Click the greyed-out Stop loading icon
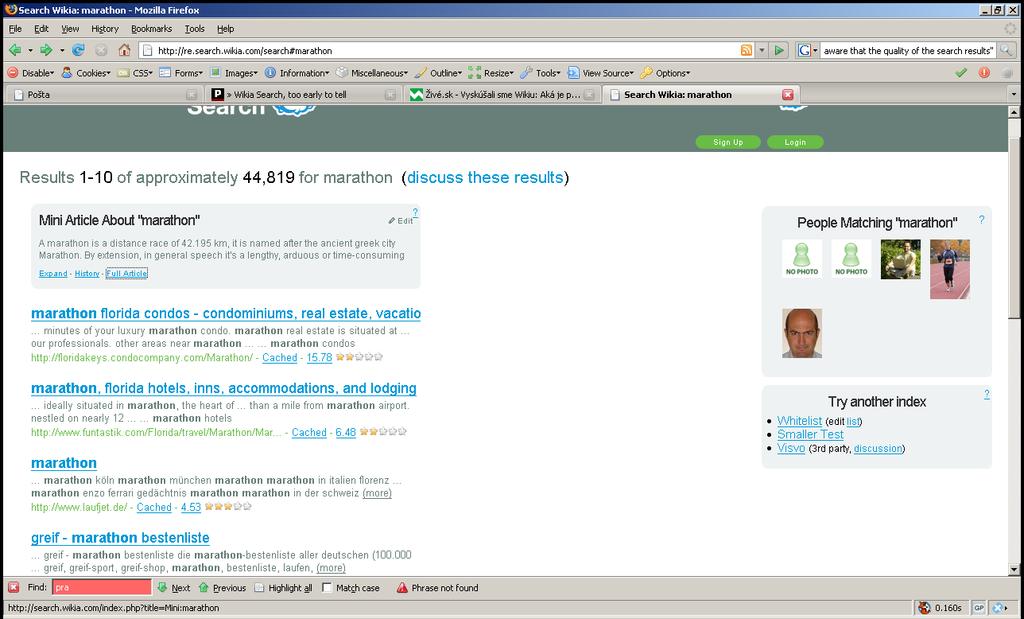Screen dimensions: 1024x619 pyautogui.click(x=101, y=50)
